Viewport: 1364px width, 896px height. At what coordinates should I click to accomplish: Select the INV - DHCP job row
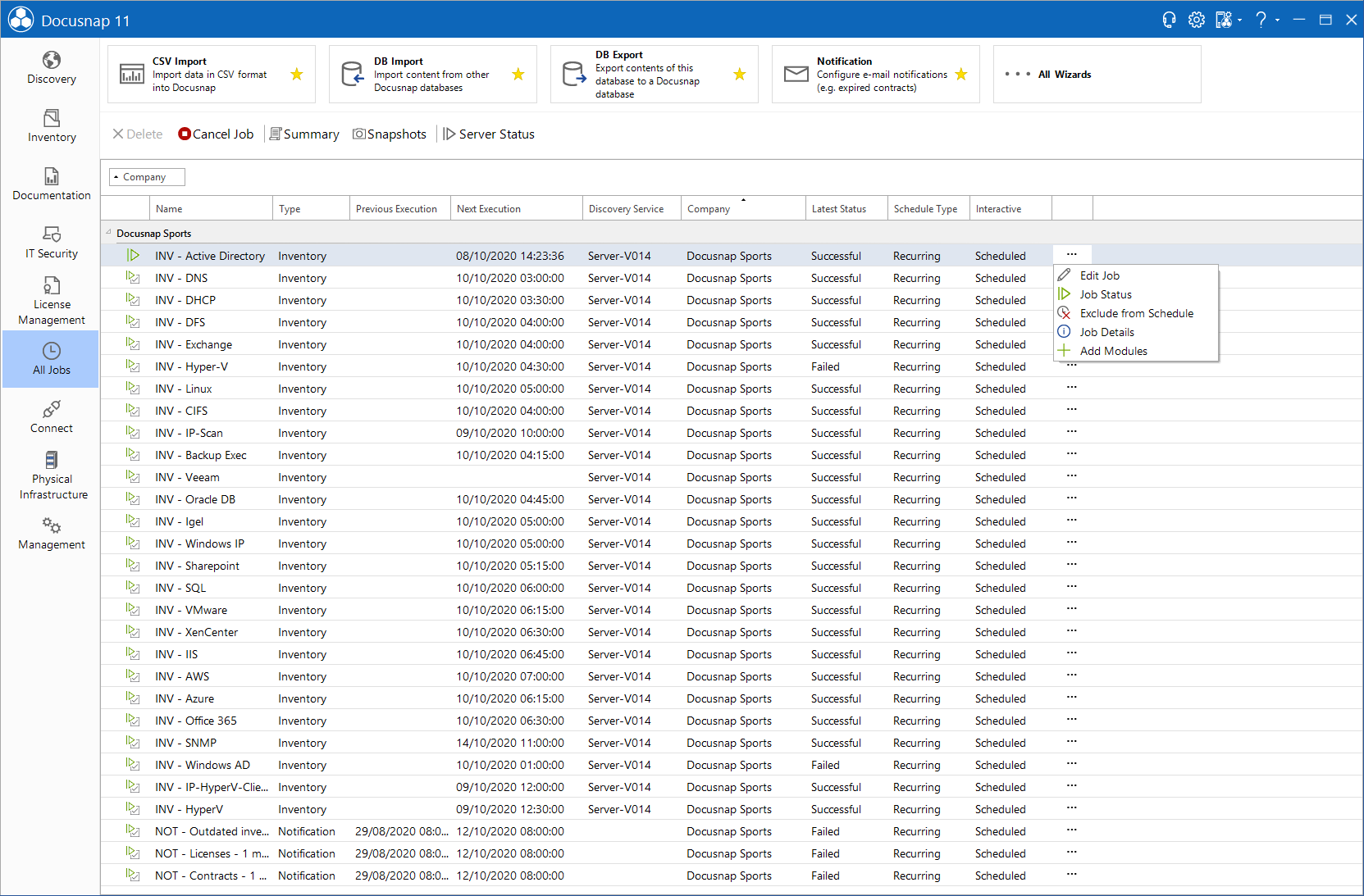click(x=732, y=300)
